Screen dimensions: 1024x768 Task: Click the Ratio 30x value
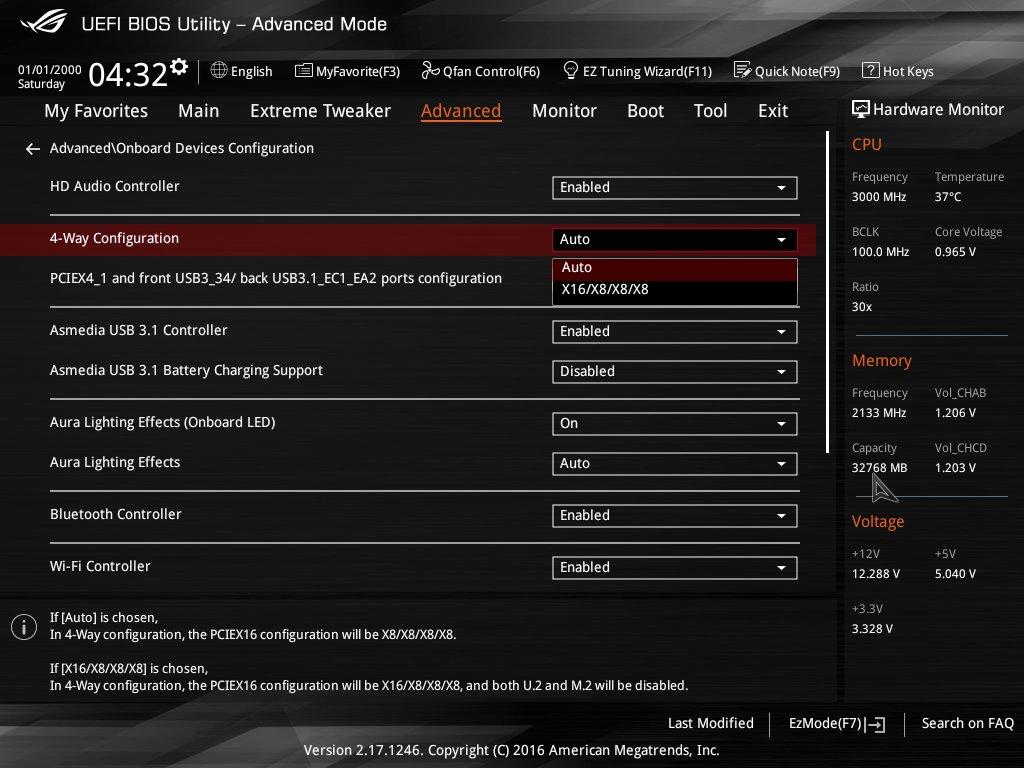coord(861,306)
